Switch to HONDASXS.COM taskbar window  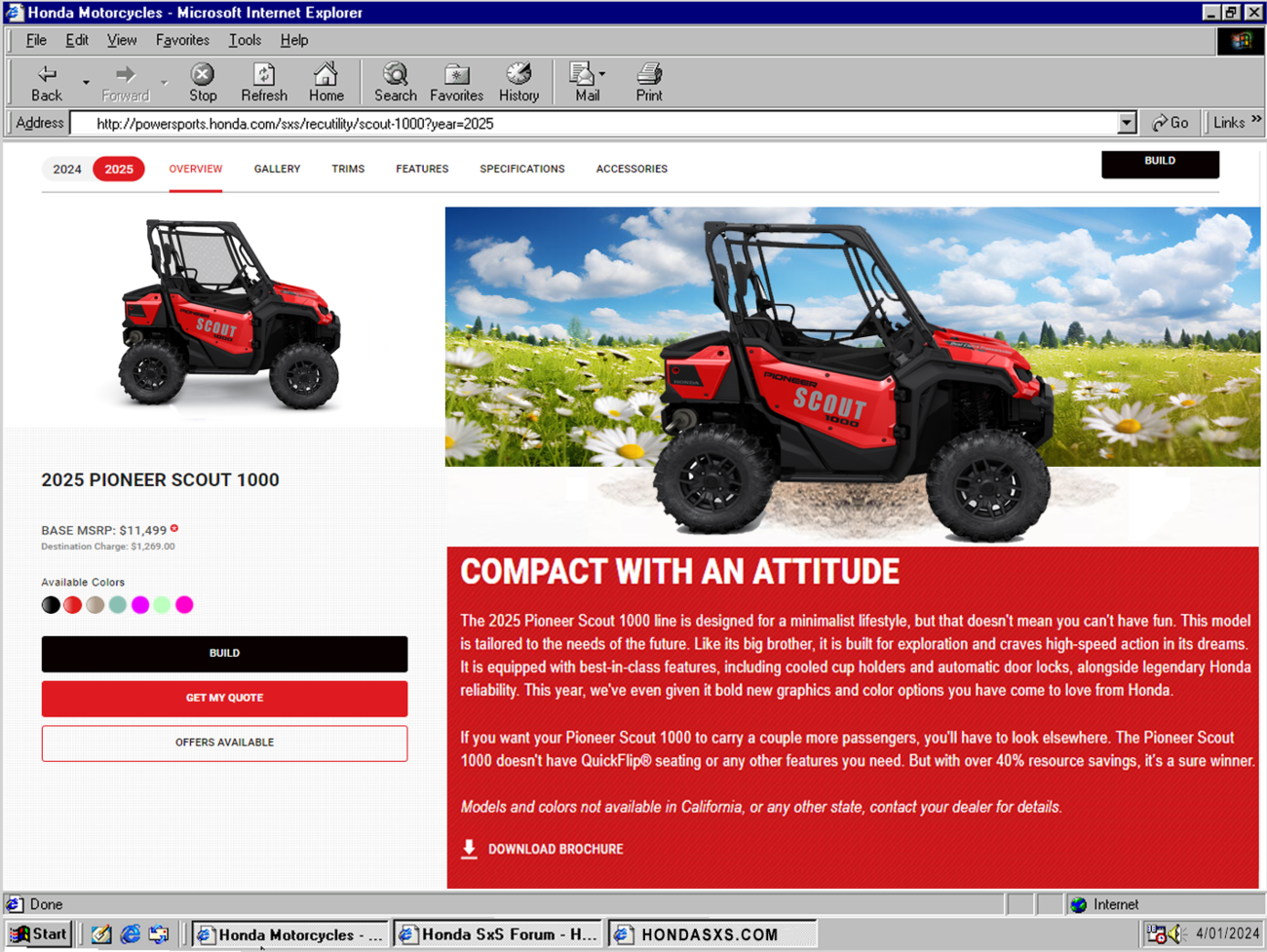tap(712, 933)
